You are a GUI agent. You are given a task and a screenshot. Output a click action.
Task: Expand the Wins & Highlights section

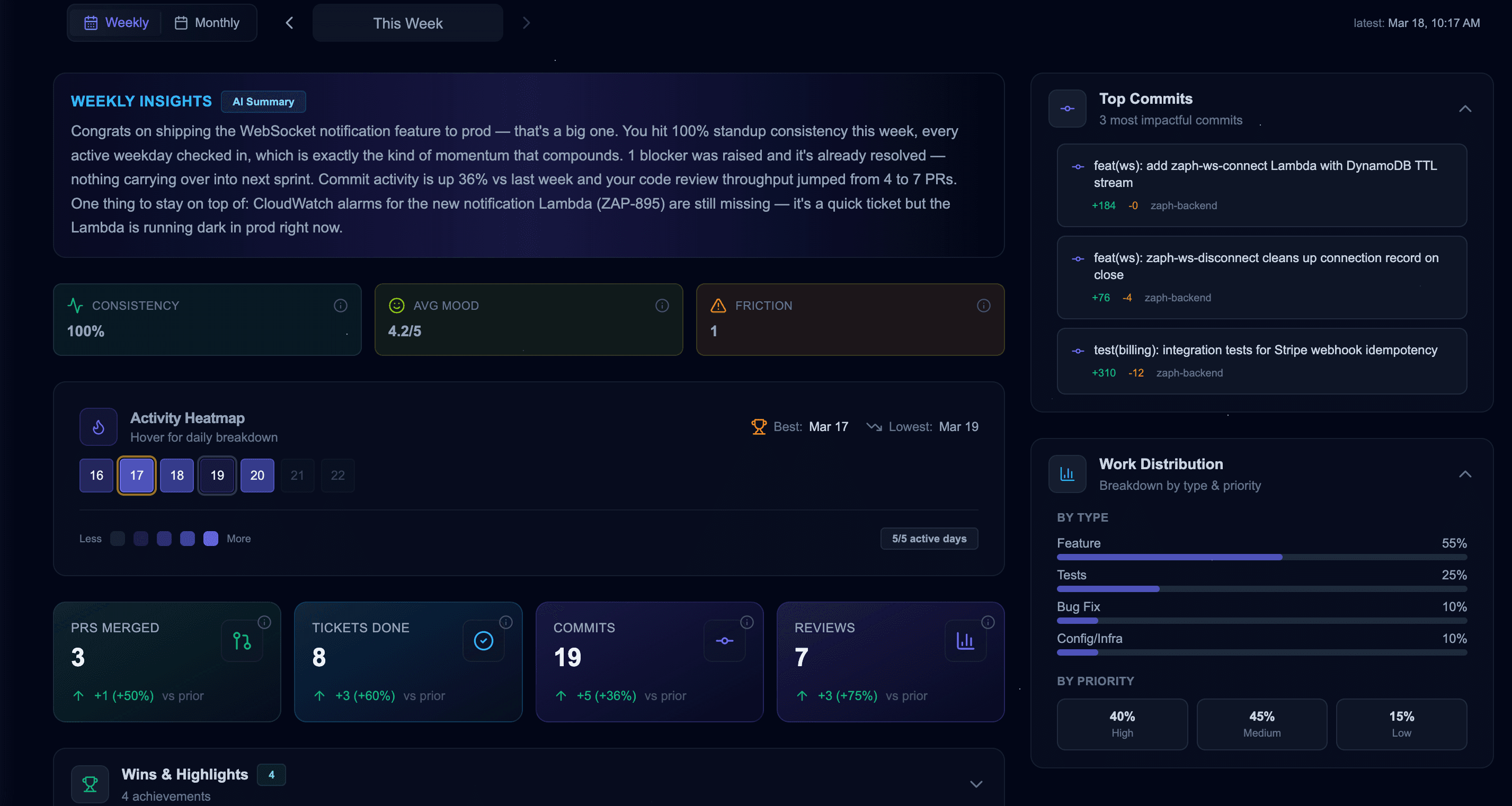pyautogui.click(x=976, y=785)
